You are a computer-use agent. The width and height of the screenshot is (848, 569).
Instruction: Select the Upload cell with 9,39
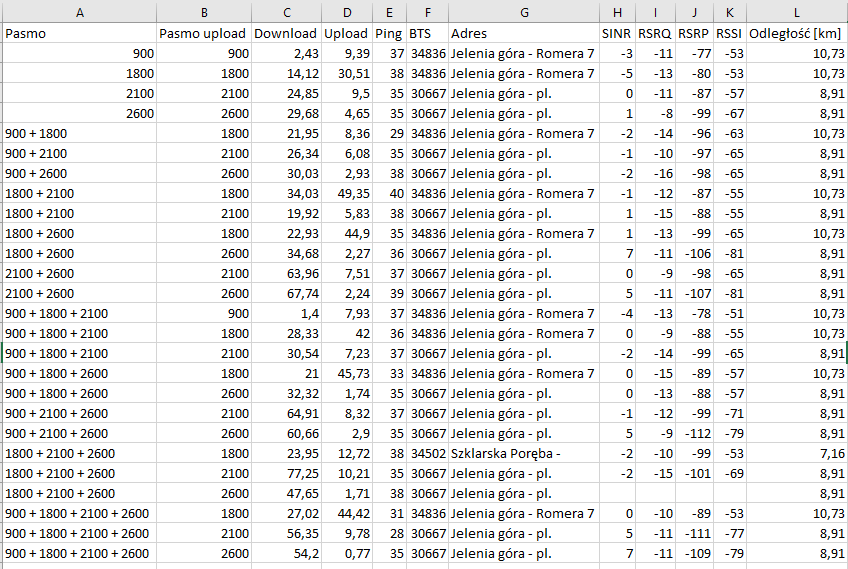click(x=347, y=54)
